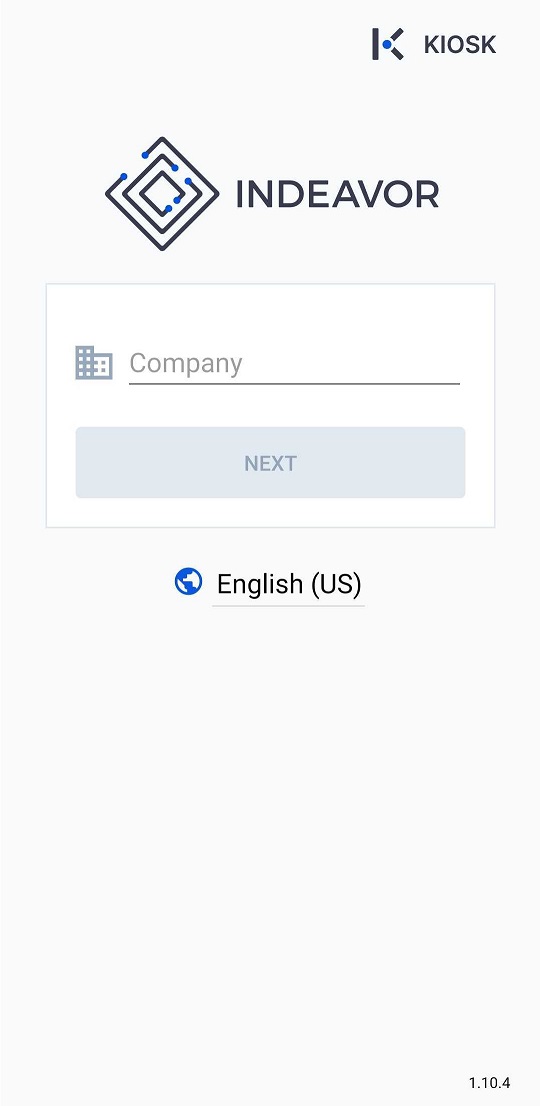Tap the blue globe language icon

[x=188, y=583]
